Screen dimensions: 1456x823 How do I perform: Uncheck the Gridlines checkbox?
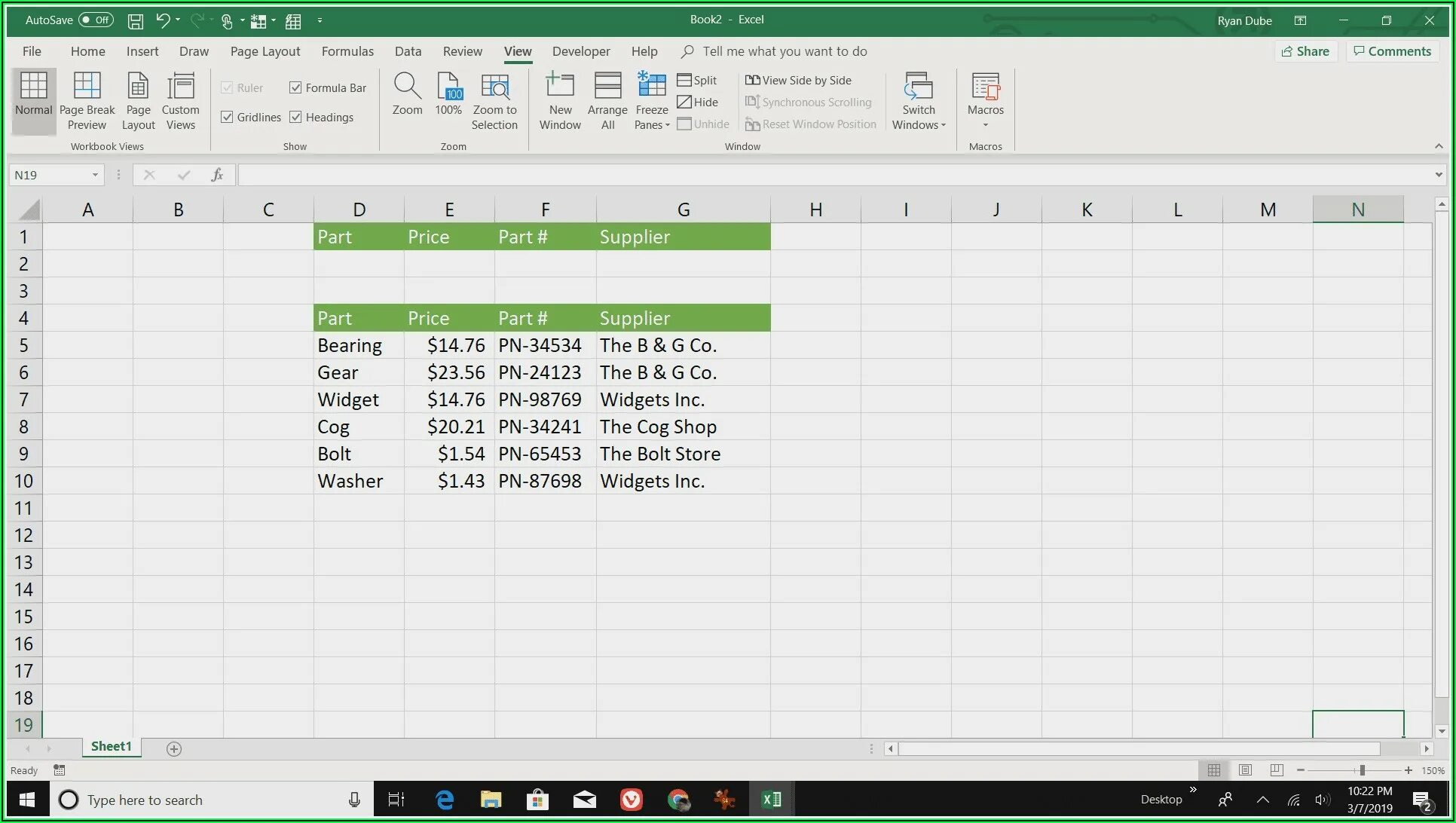pos(227,117)
